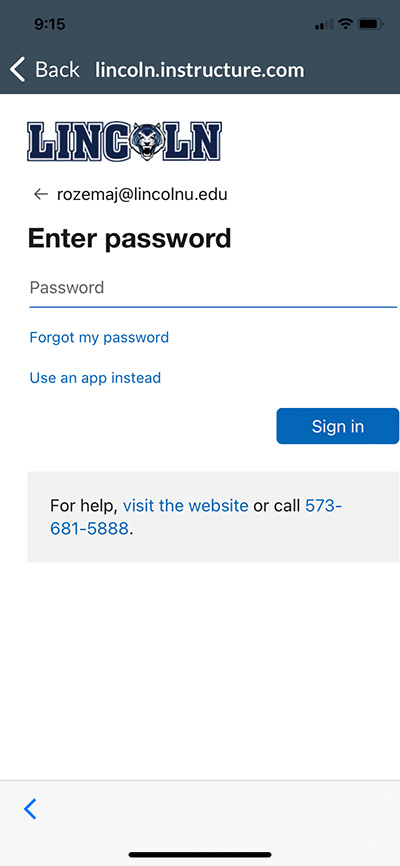Open the Forgot my password link
This screenshot has height=866, width=400.
(x=99, y=337)
